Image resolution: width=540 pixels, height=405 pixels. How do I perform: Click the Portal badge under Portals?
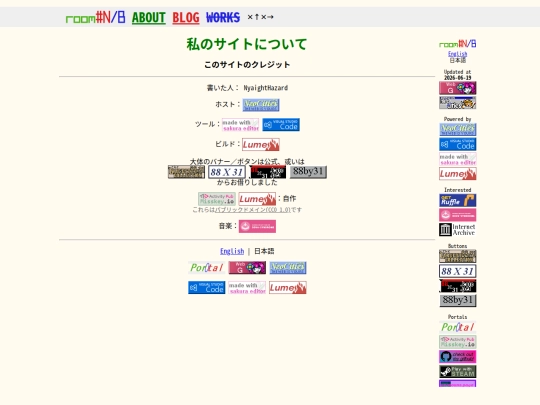click(x=458, y=327)
